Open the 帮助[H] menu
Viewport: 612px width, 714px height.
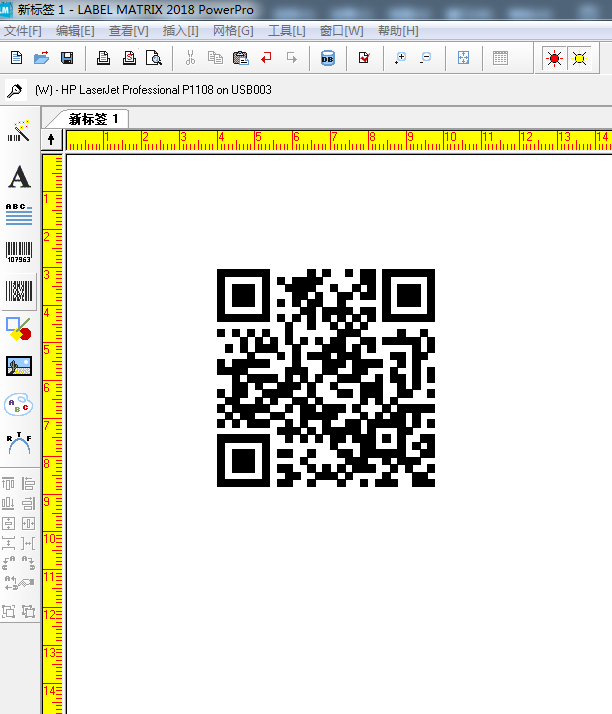click(x=398, y=31)
